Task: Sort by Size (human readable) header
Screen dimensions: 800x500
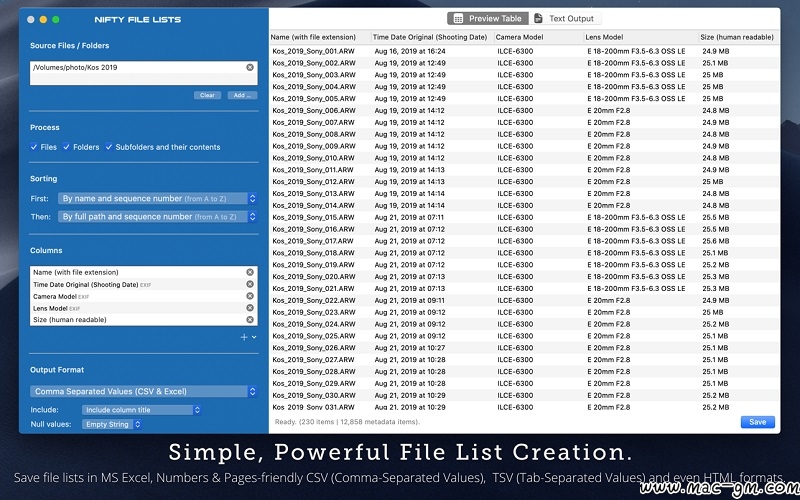Action: click(739, 37)
